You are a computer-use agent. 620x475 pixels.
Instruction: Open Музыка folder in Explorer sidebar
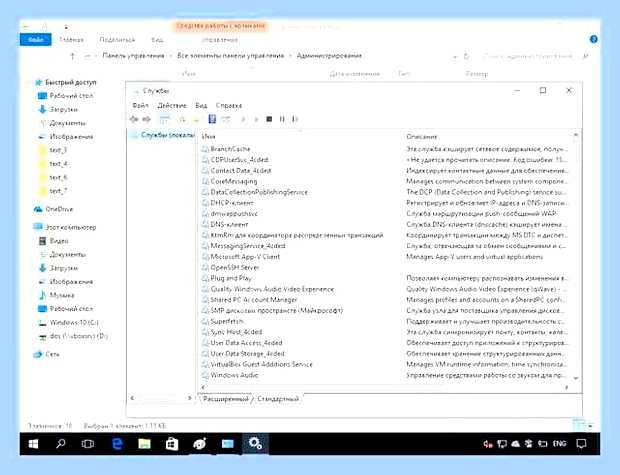tap(57, 295)
